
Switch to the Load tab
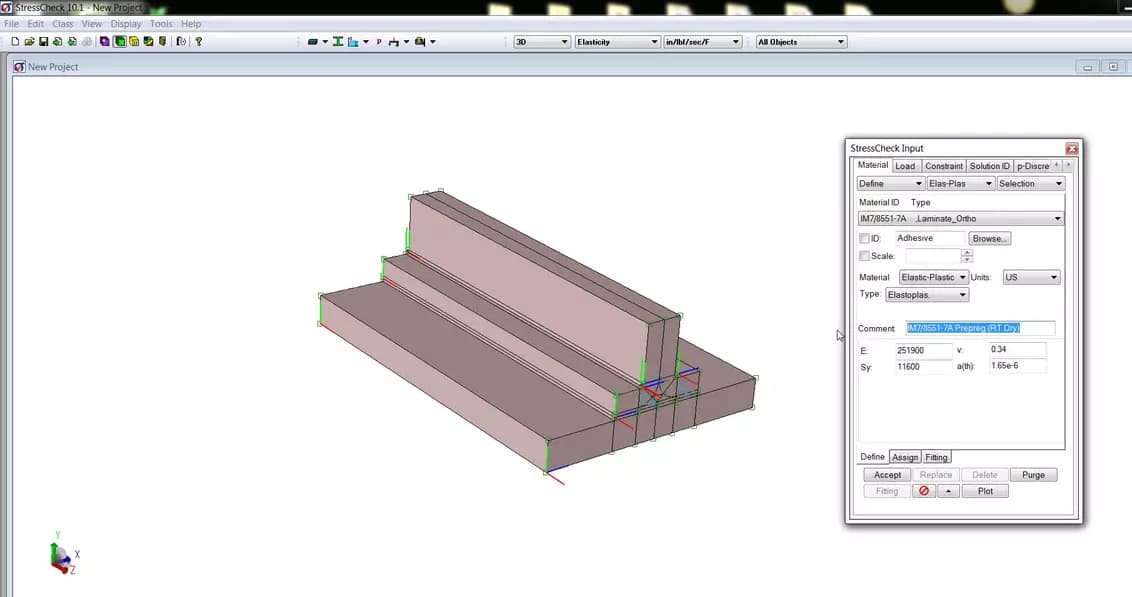(x=906, y=165)
